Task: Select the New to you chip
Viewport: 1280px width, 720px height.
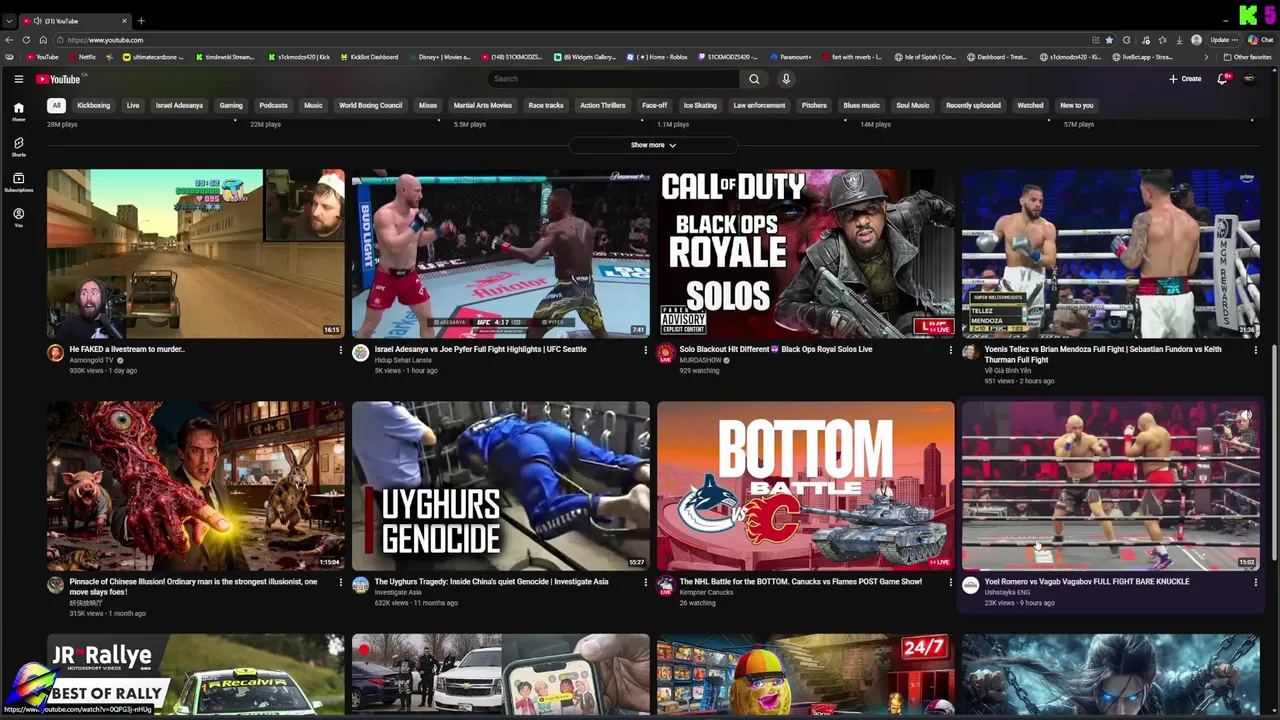Action: [x=1076, y=105]
